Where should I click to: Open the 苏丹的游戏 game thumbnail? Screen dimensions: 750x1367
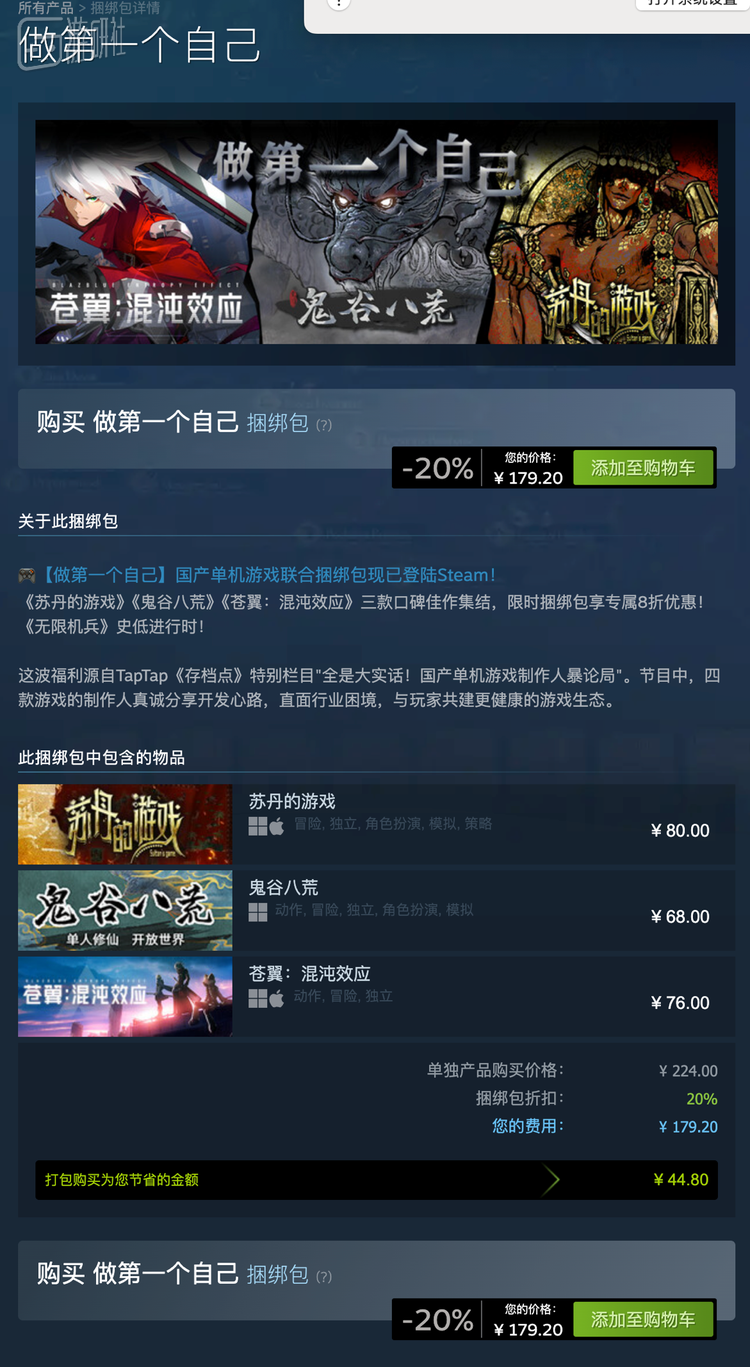[x=125, y=825]
